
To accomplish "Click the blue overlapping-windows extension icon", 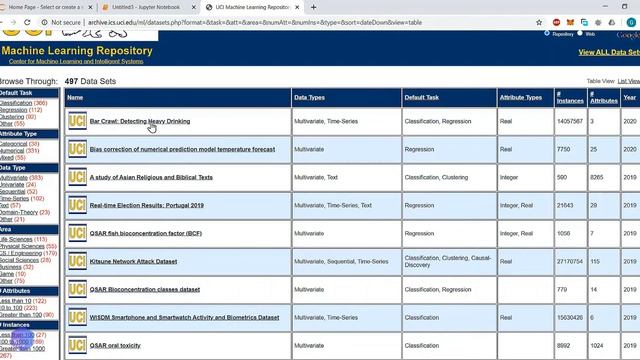I will (584, 22).
